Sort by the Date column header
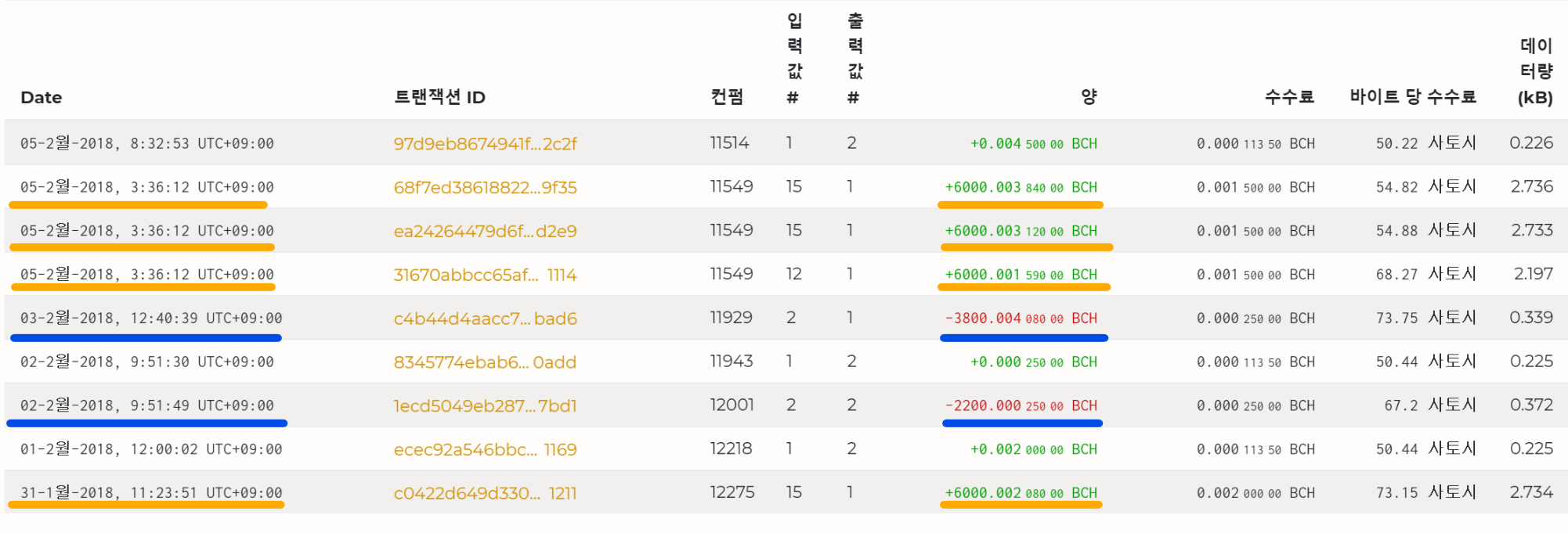 (42, 98)
